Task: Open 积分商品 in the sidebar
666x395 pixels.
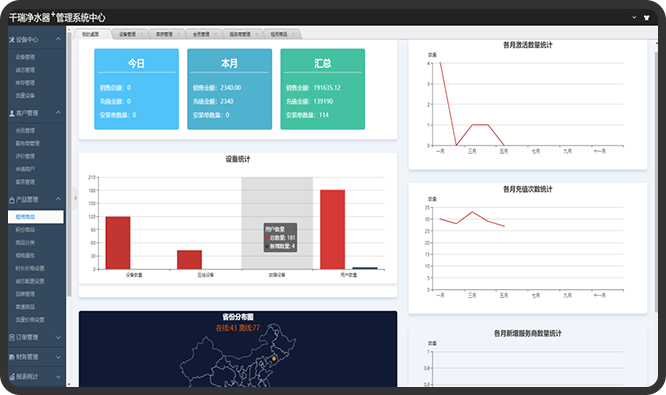Action: [25, 230]
